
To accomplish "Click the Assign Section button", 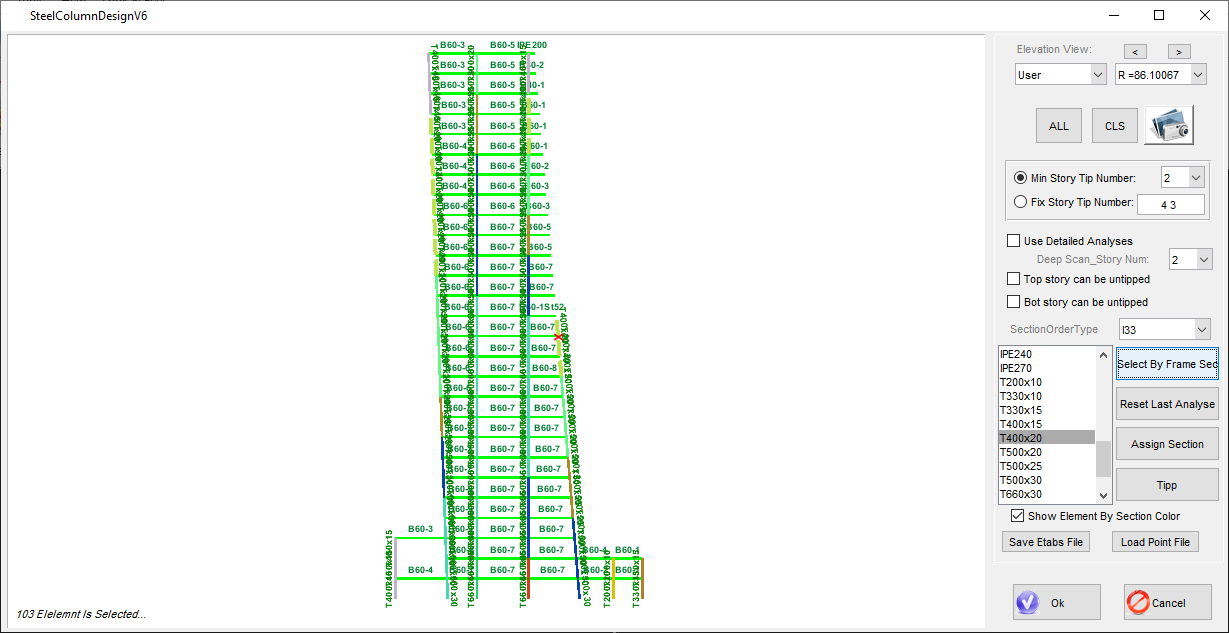I will [1166, 444].
